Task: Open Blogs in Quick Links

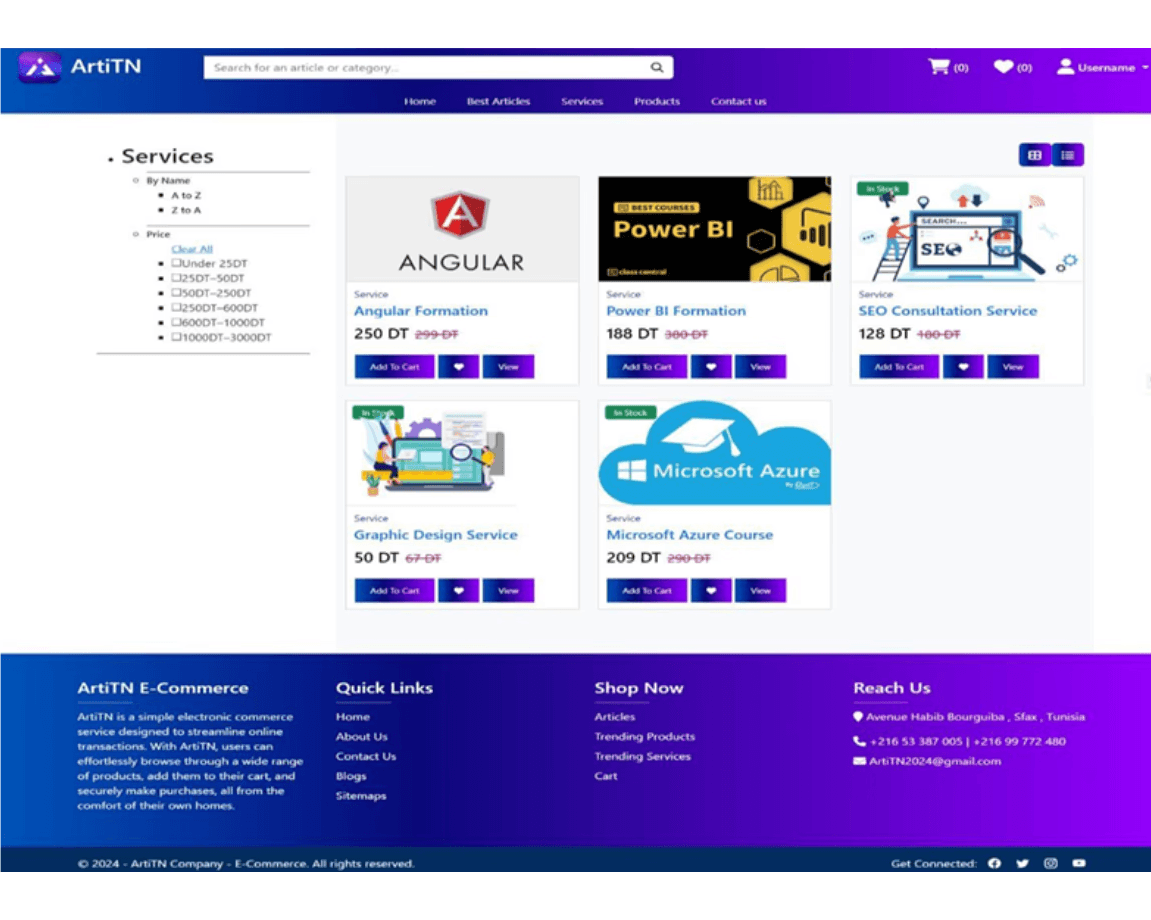Action: click(351, 776)
